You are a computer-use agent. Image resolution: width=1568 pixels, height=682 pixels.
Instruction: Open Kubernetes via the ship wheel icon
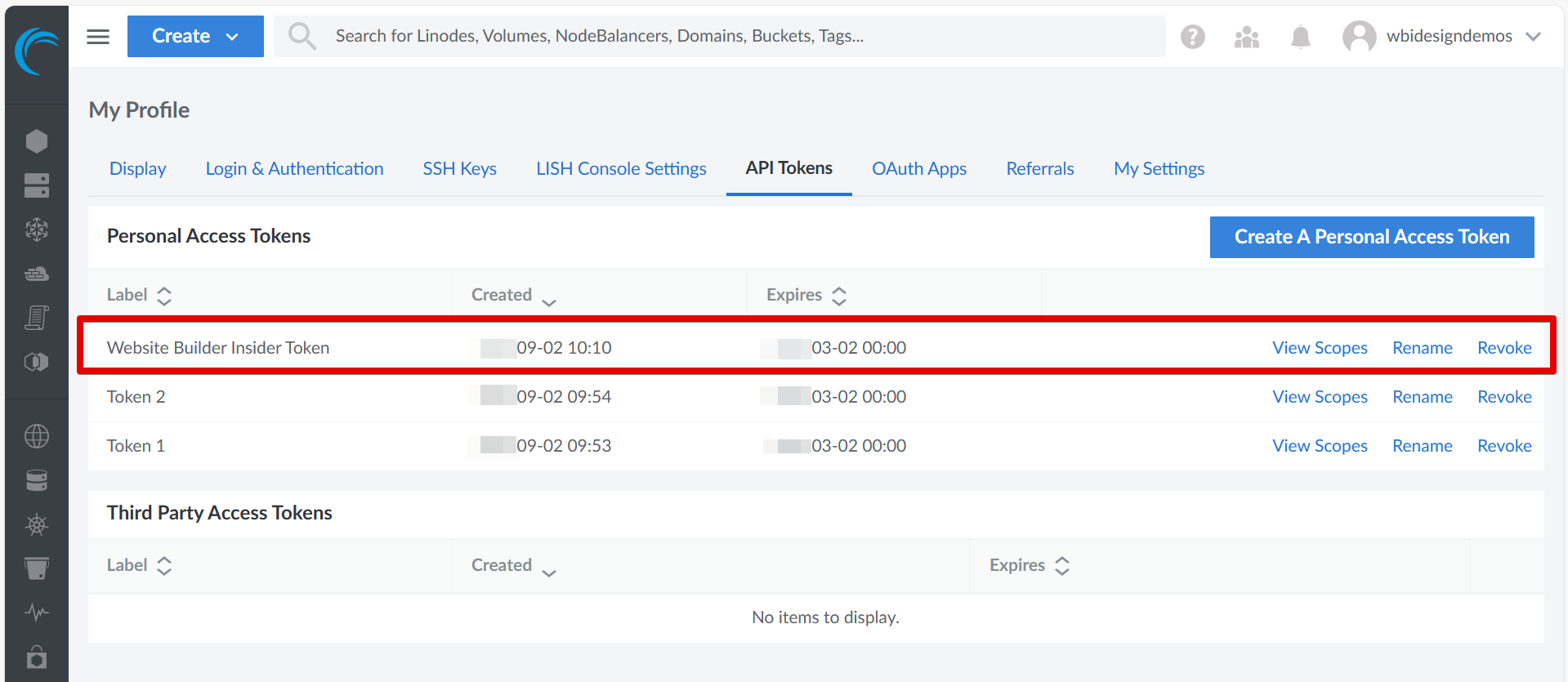(x=36, y=524)
